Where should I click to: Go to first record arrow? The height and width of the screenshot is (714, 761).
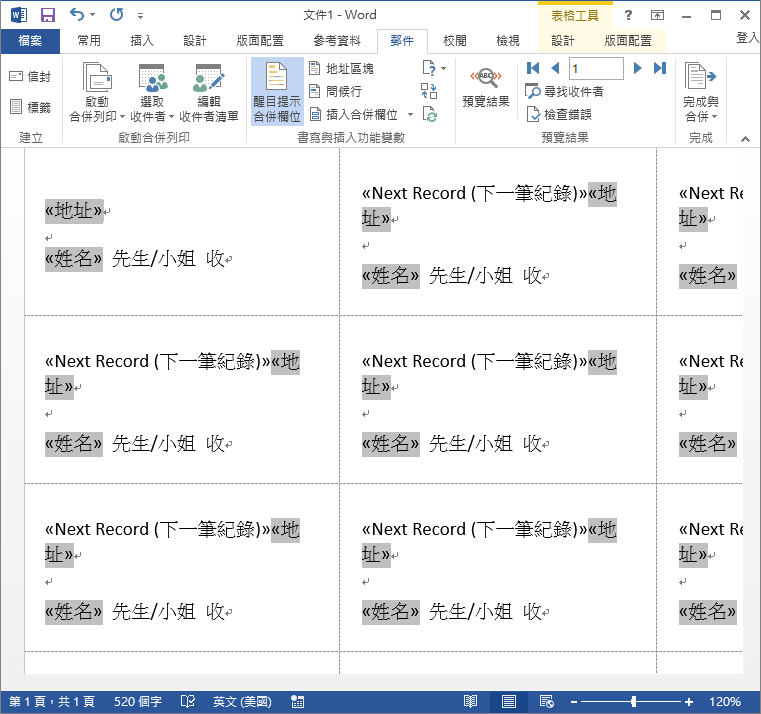[x=533, y=68]
